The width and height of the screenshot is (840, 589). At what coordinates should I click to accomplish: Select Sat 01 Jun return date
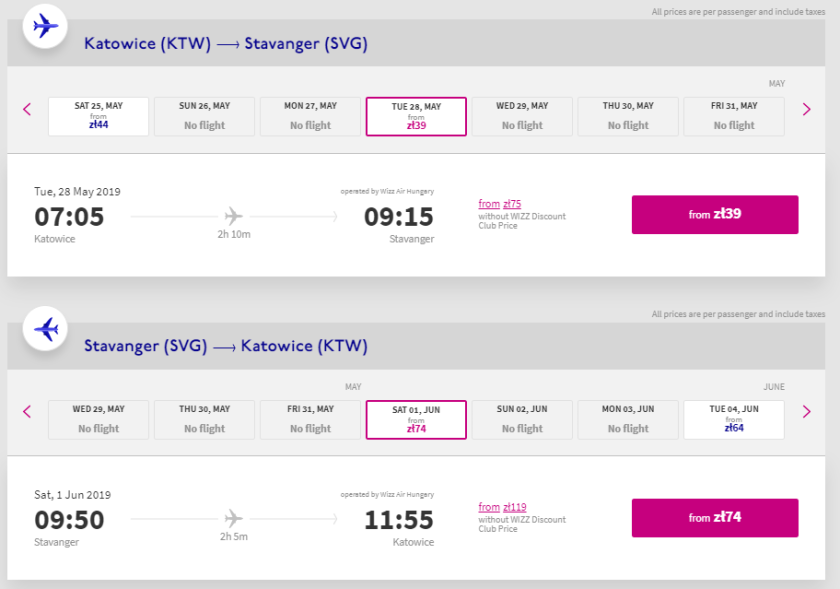click(416, 419)
